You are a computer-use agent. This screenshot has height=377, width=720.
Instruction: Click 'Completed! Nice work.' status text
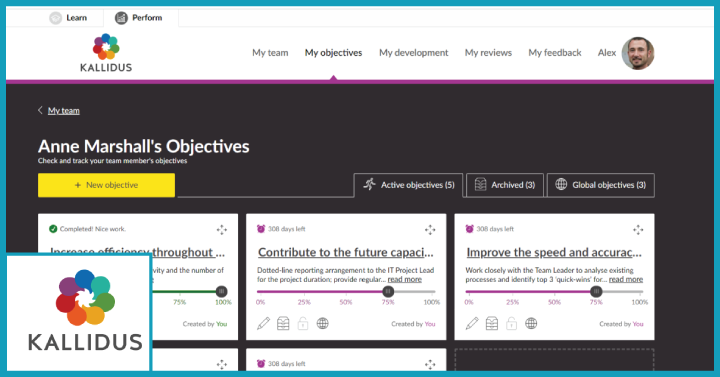point(93,229)
